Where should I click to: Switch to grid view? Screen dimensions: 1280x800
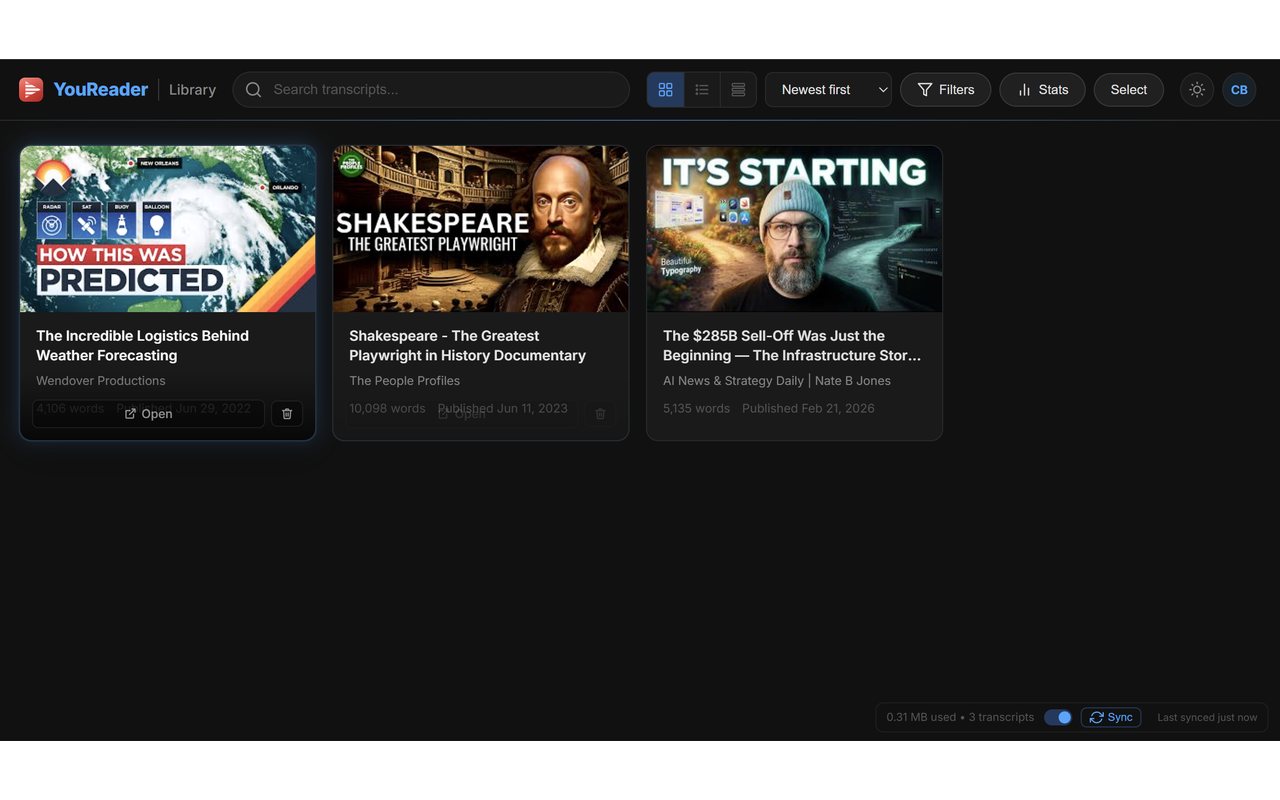click(x=665, y=90)
